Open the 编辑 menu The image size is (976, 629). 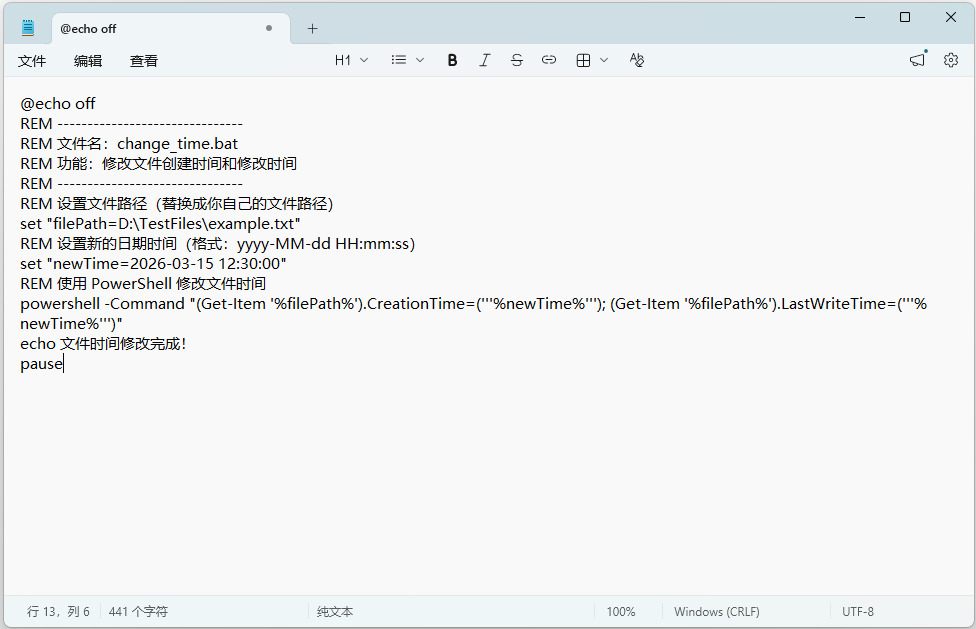coord(88,61)
